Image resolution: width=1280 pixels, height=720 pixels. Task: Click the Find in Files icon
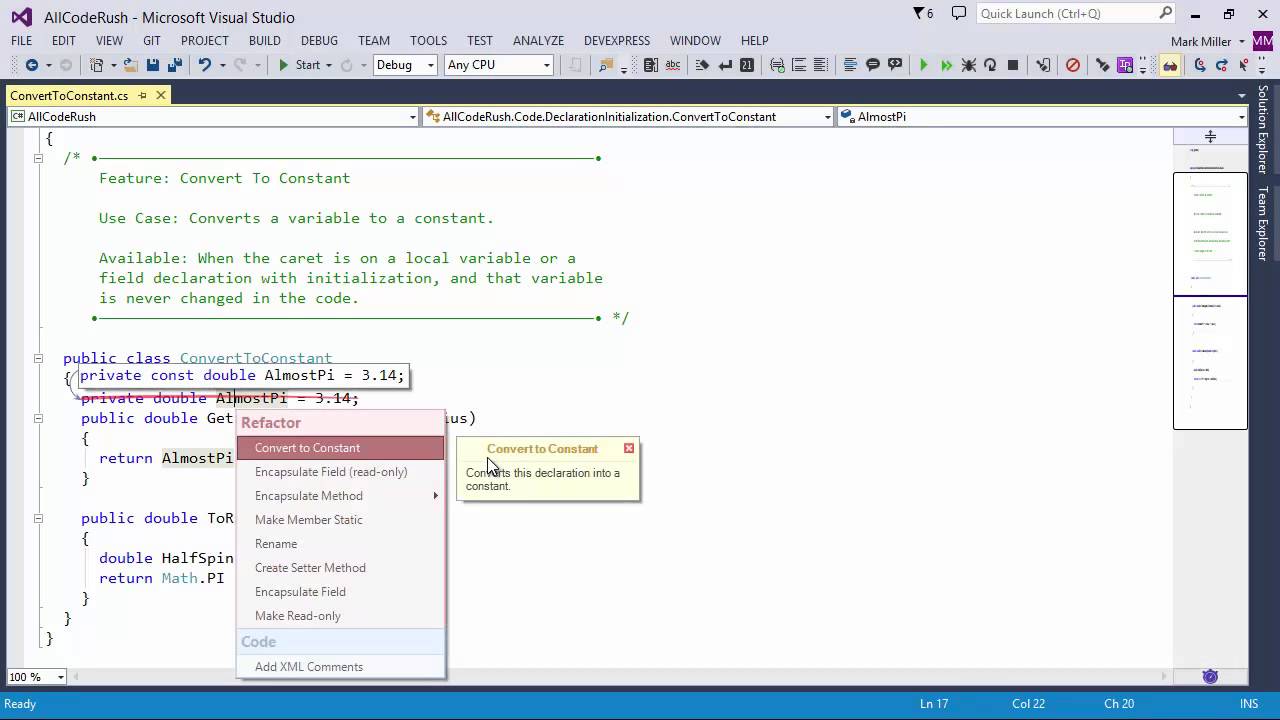point(606,65)
